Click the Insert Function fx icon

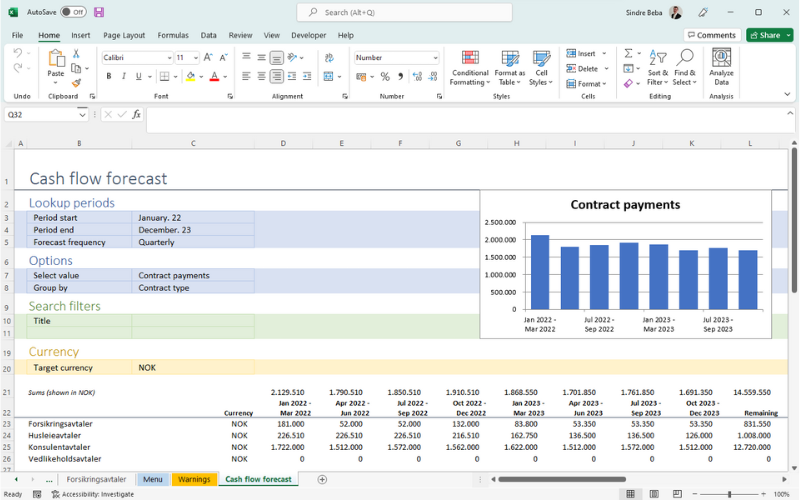(x=136, y=115)
